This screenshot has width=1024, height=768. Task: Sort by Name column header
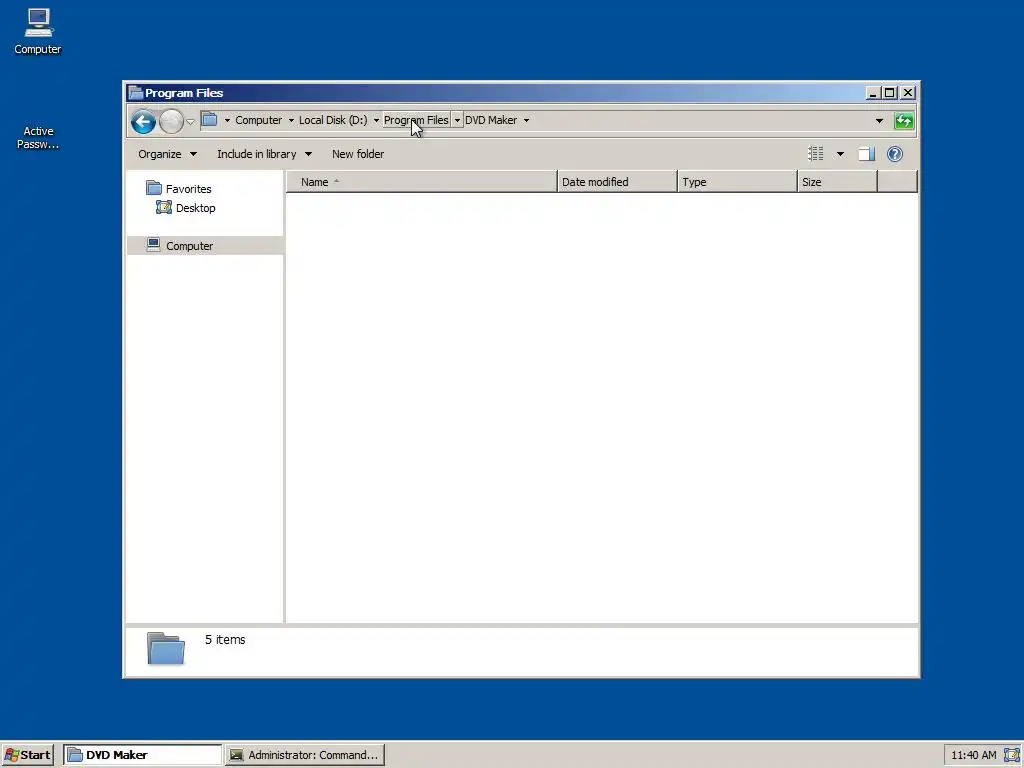[421, 182]
